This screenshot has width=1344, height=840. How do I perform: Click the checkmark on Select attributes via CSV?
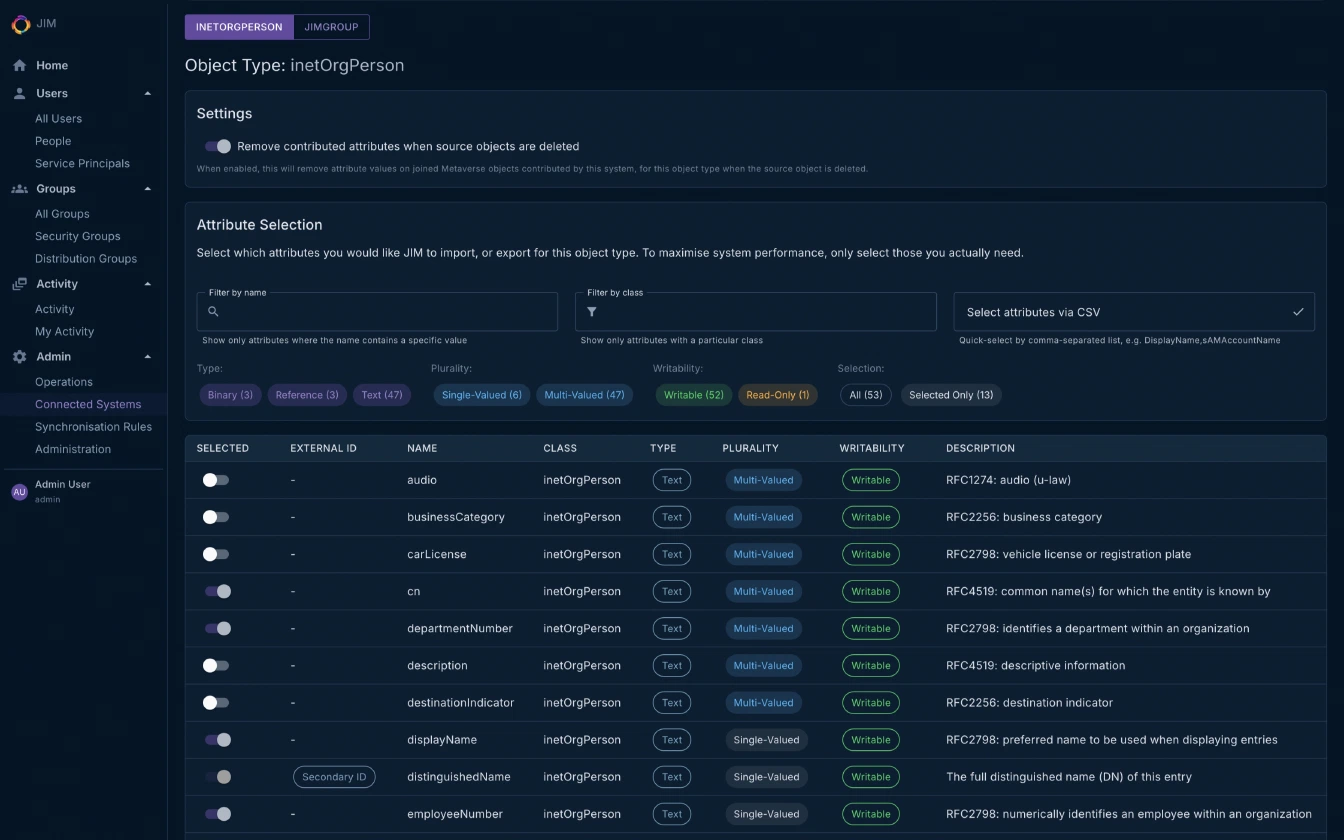[1298, 311]
